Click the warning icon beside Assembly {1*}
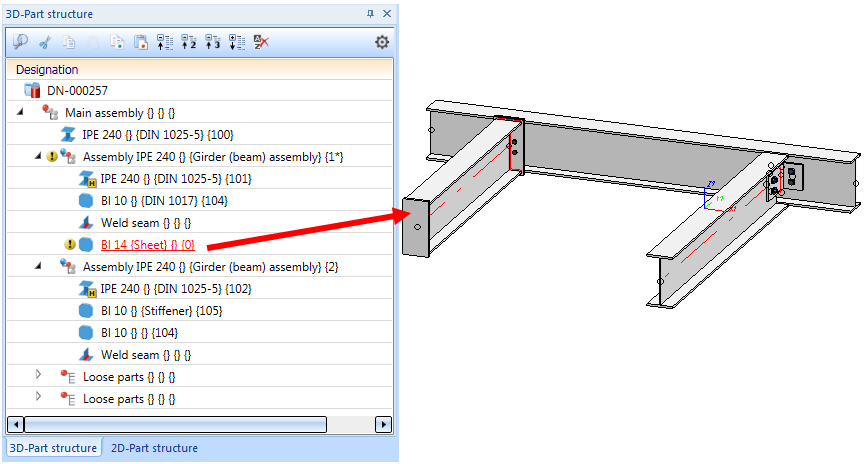This screenshot has height=464, width=866. coord(52,157)
